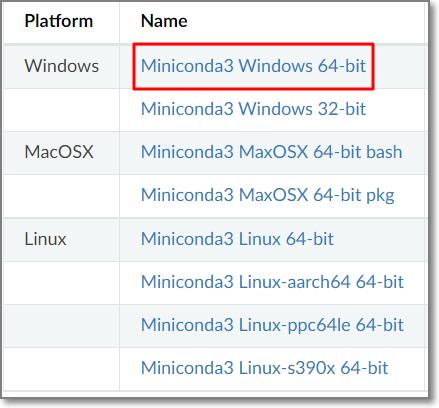439x408 pixels.
Task: Select Miniconda3 Linux-aarch64 64-bit link
Action: click(272, 282)
